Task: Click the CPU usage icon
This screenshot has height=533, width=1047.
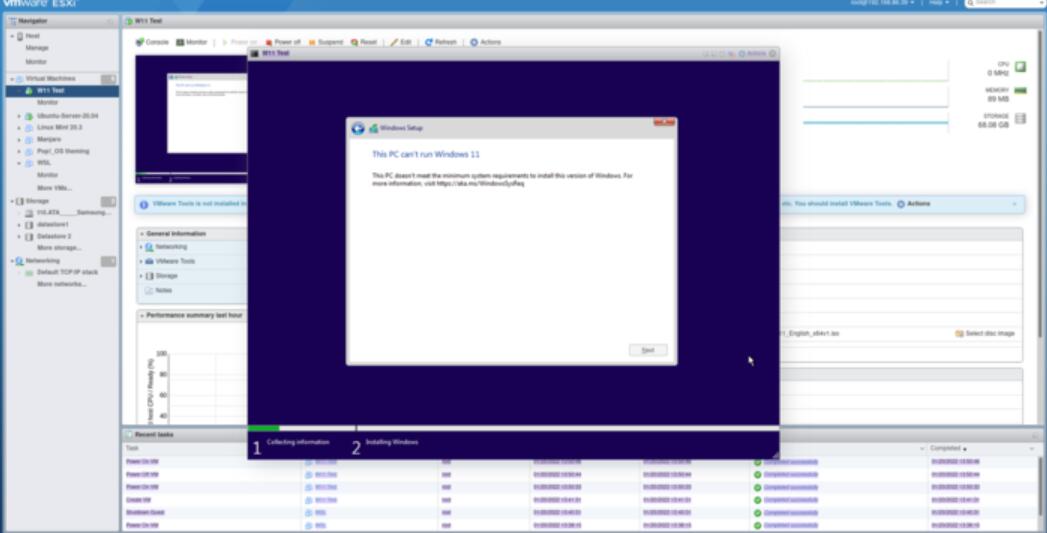Action: 1020,67
